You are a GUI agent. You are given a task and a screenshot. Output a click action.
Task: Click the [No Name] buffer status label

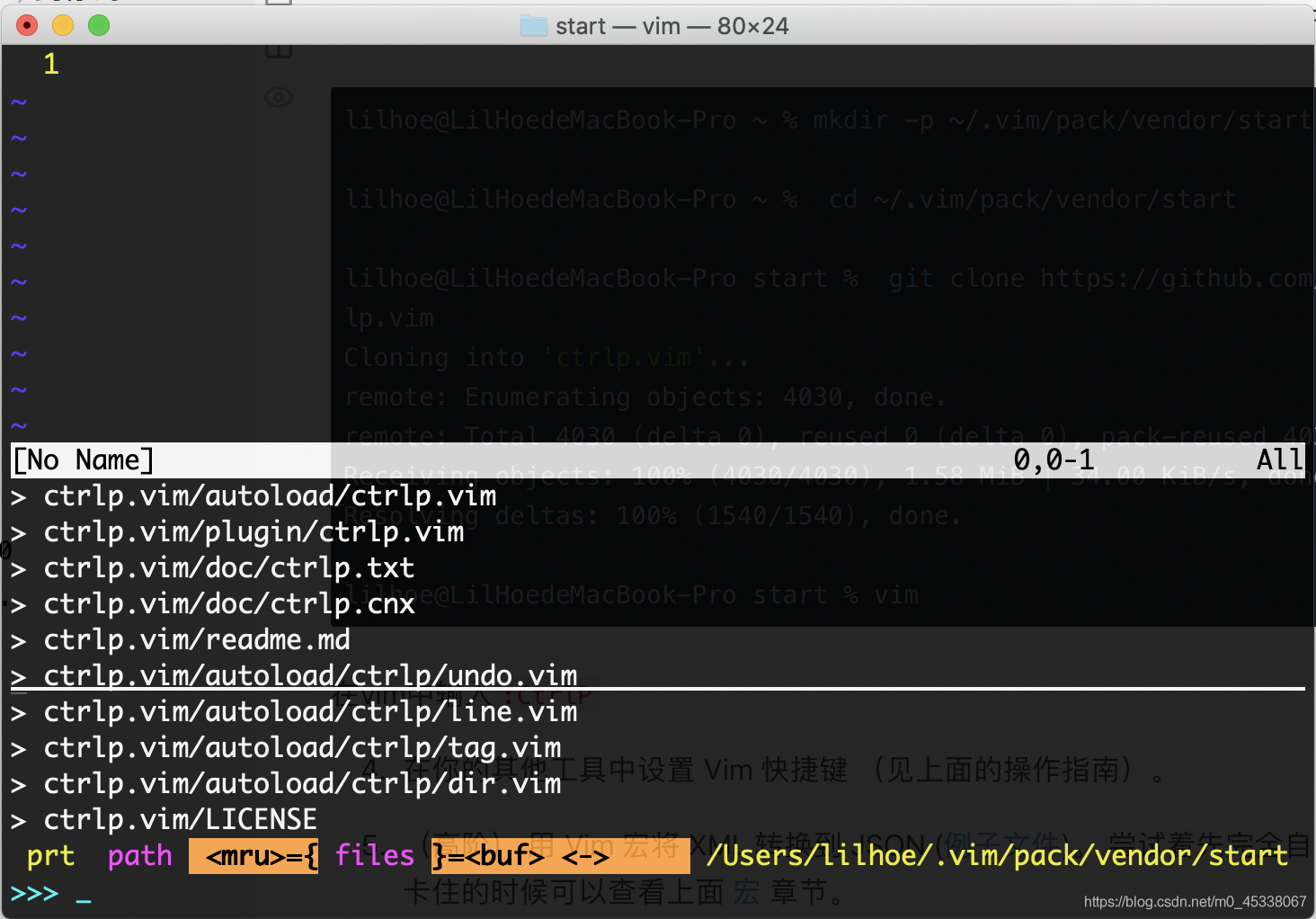point(83,460)
